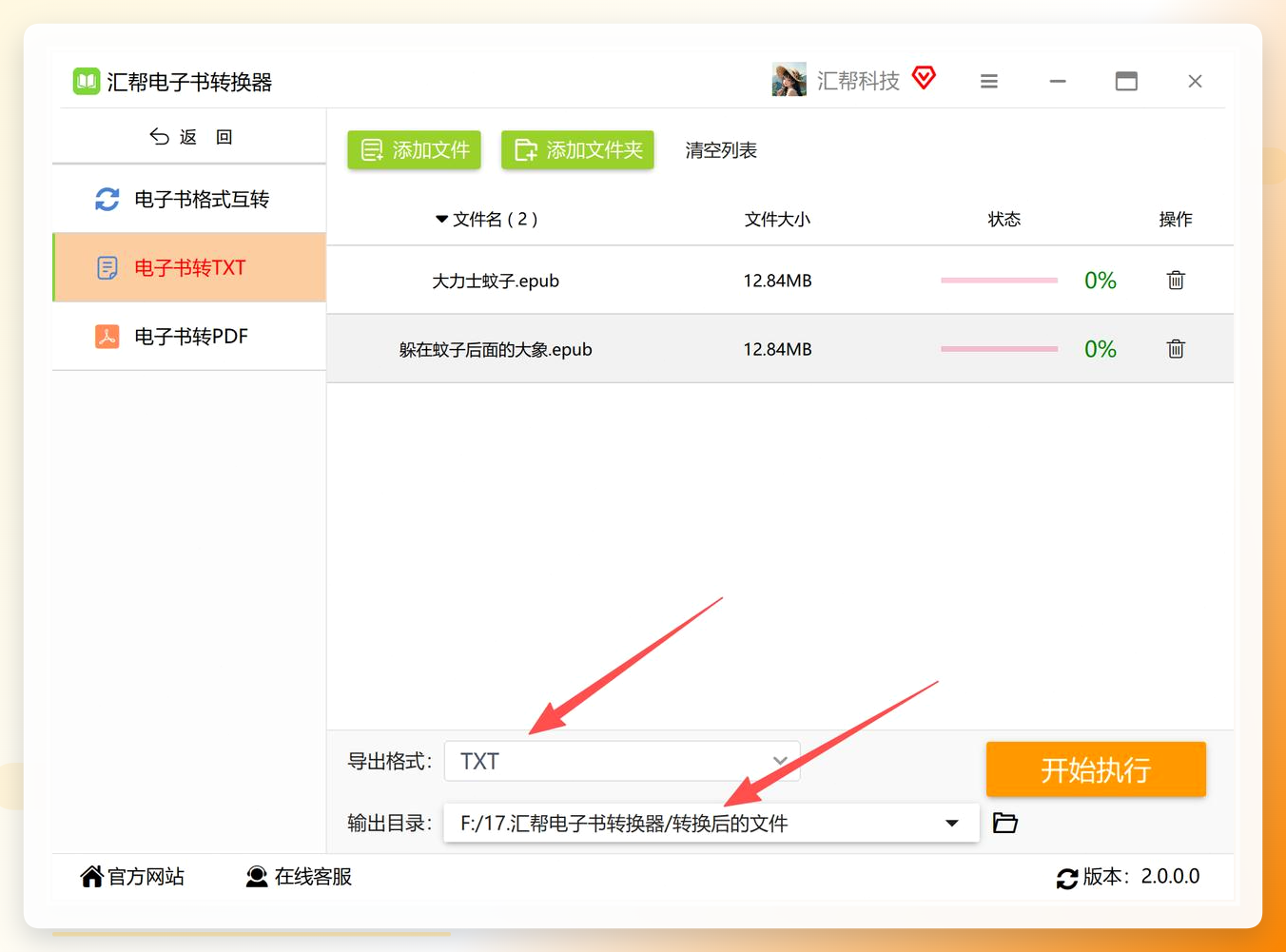The height and width of the screenshot is (952, 1286).
Task: Select 电子书格式互转 in the sidebar
Action: [x=189, y=200]
